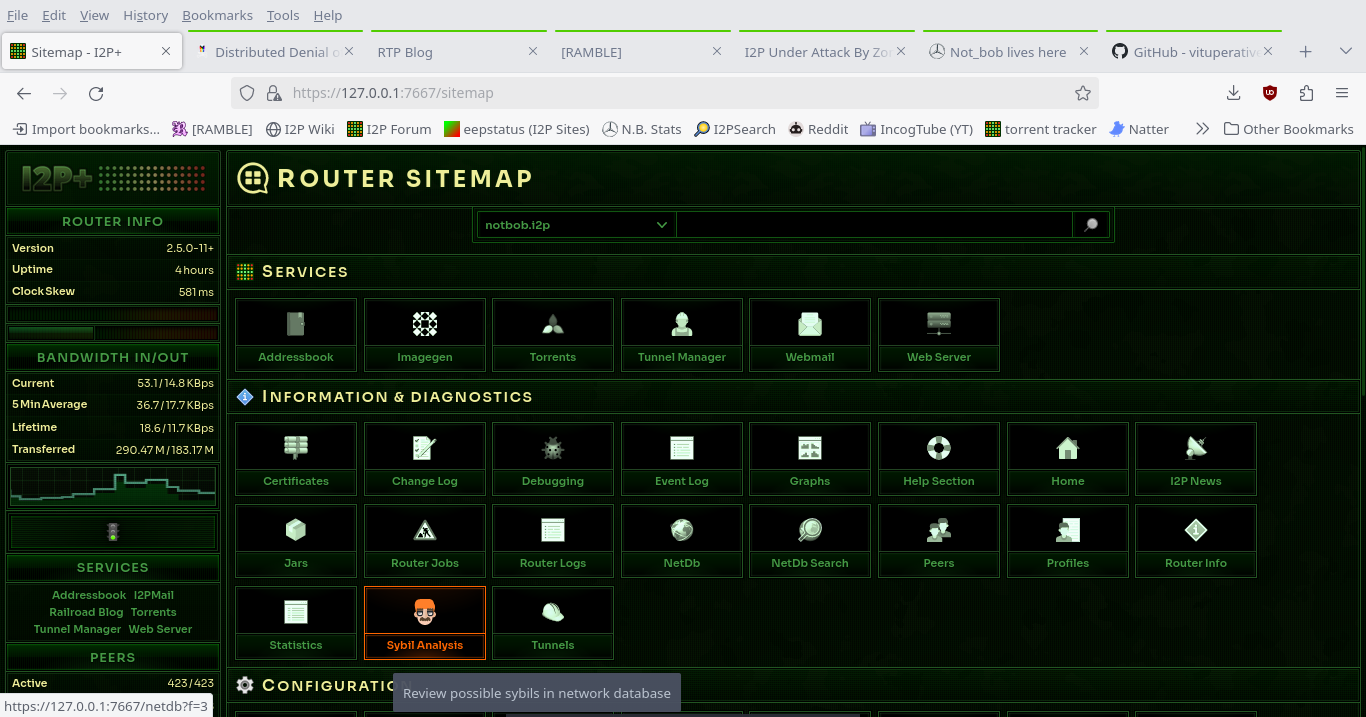The height and width of the screenshot is (717, 1366).
Task: Open the Certificates tile
Action: click(x=296, y=459)
